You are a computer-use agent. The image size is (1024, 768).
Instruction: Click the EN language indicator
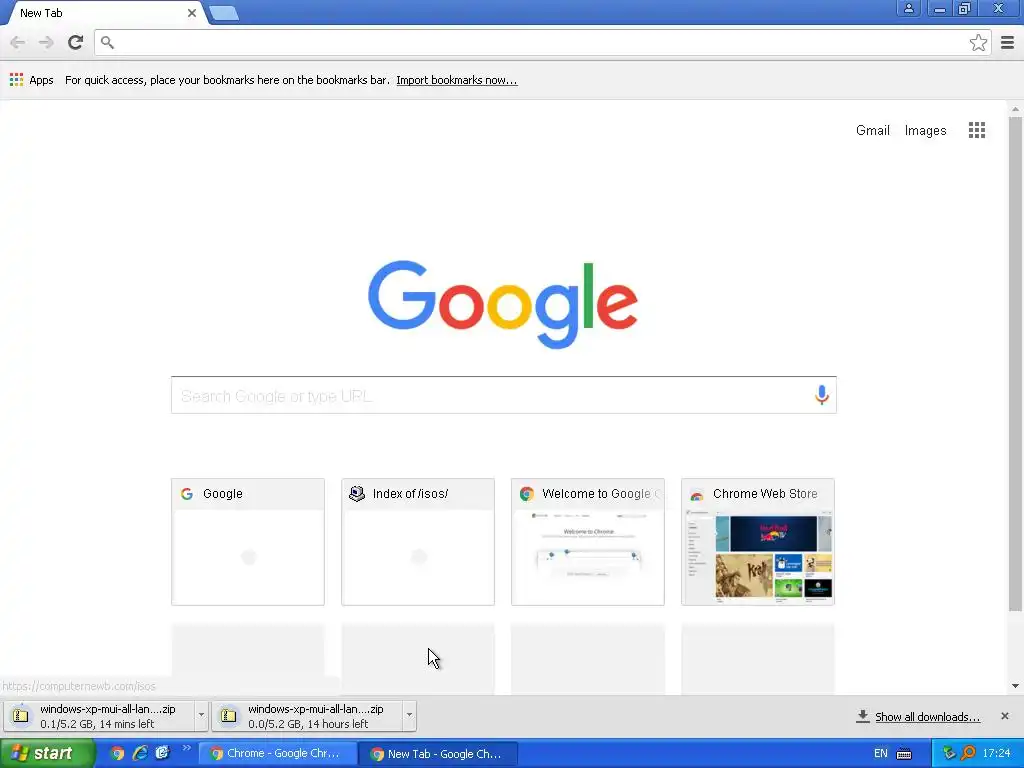880,754
